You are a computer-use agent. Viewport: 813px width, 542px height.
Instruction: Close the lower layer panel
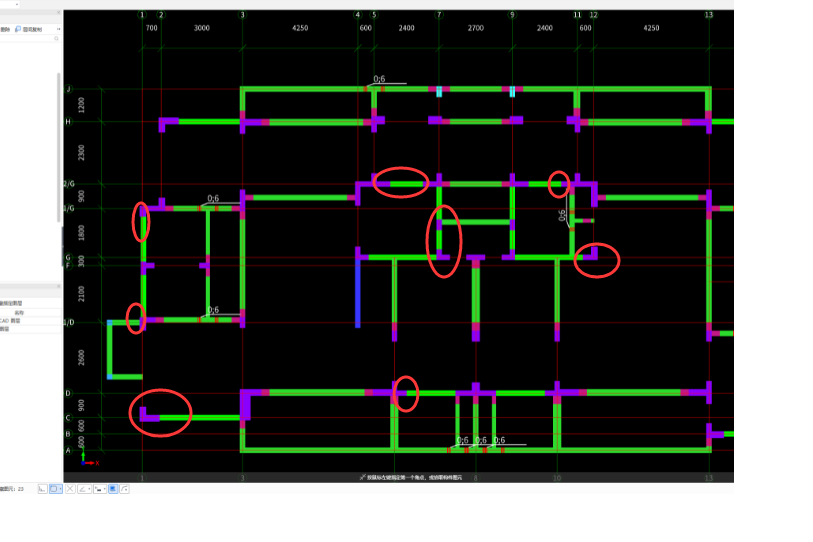[58, 286]
